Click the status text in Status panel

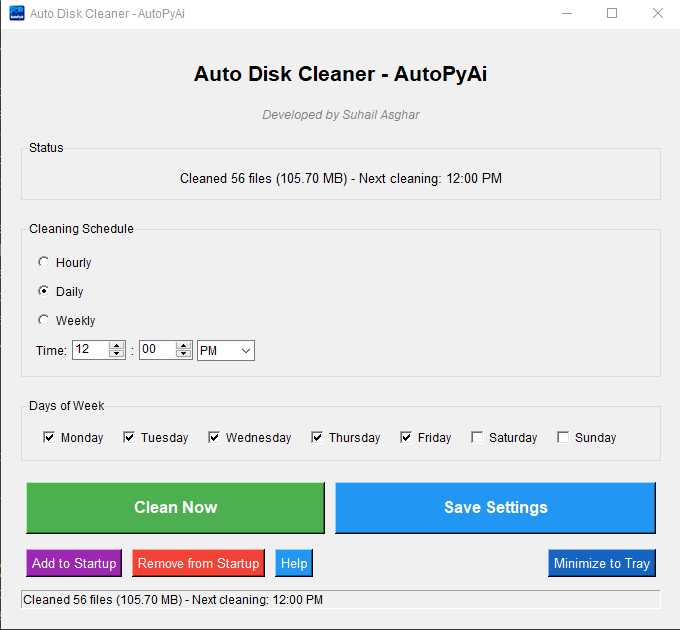coord(341,179)
